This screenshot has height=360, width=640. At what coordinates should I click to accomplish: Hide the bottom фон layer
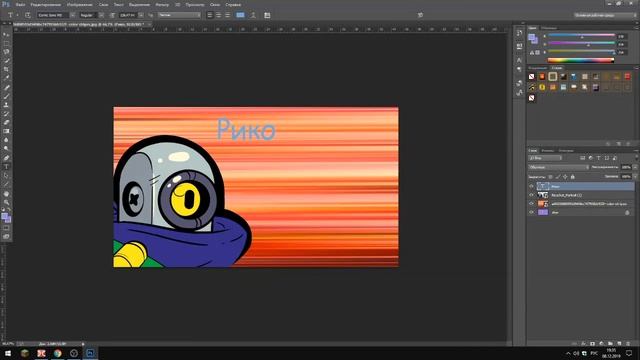coord(531,212)
